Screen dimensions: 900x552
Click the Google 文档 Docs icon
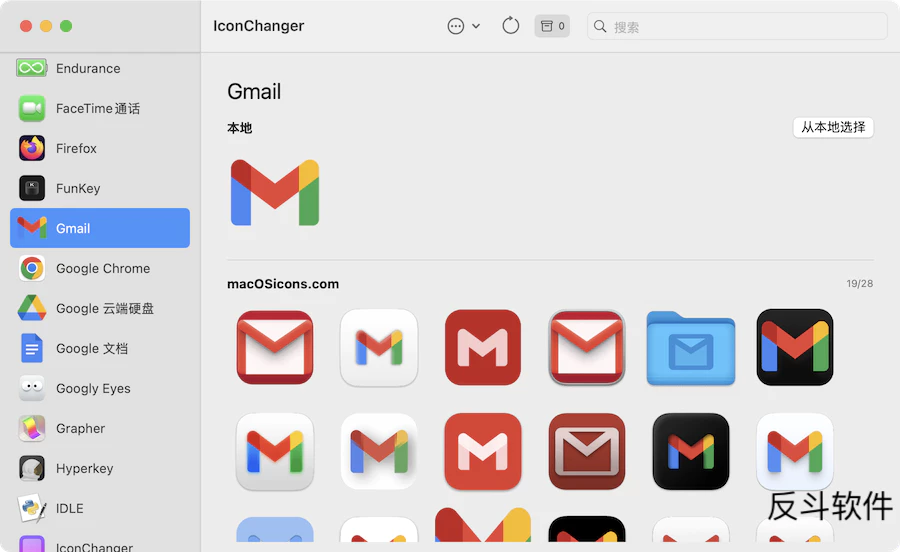[x=32, y=348]
